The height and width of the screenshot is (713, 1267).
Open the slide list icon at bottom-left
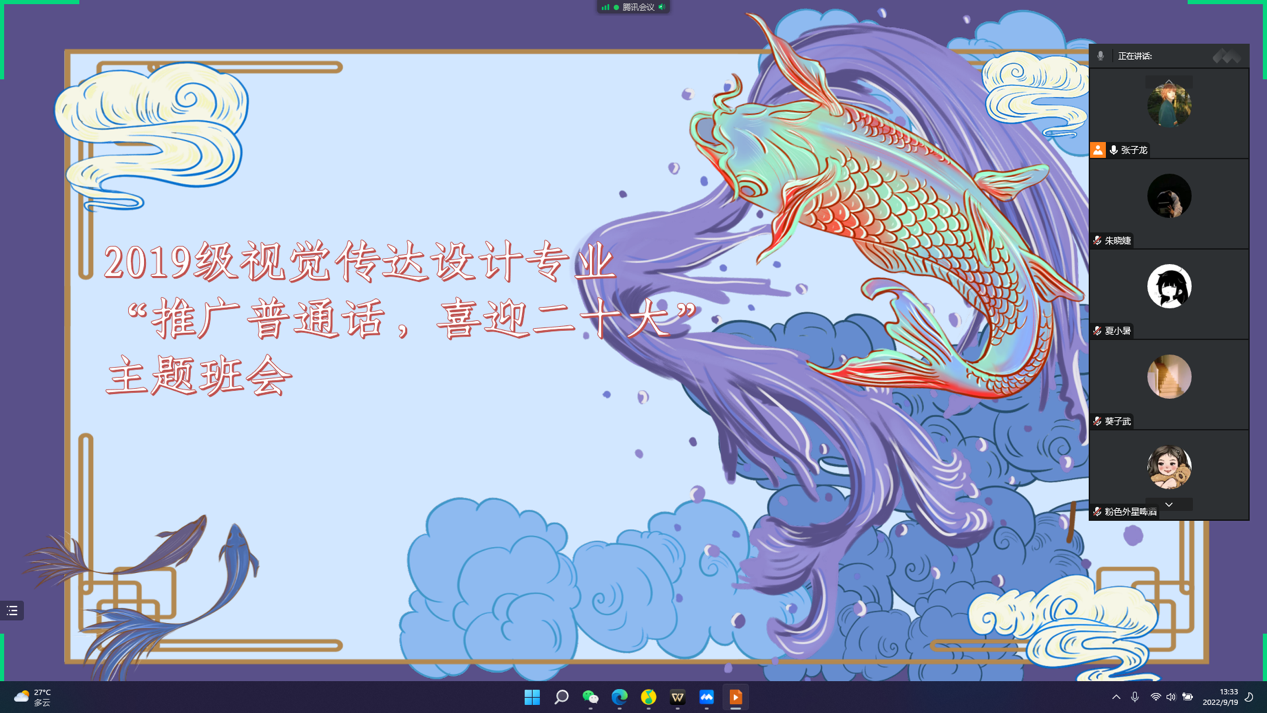12,610
